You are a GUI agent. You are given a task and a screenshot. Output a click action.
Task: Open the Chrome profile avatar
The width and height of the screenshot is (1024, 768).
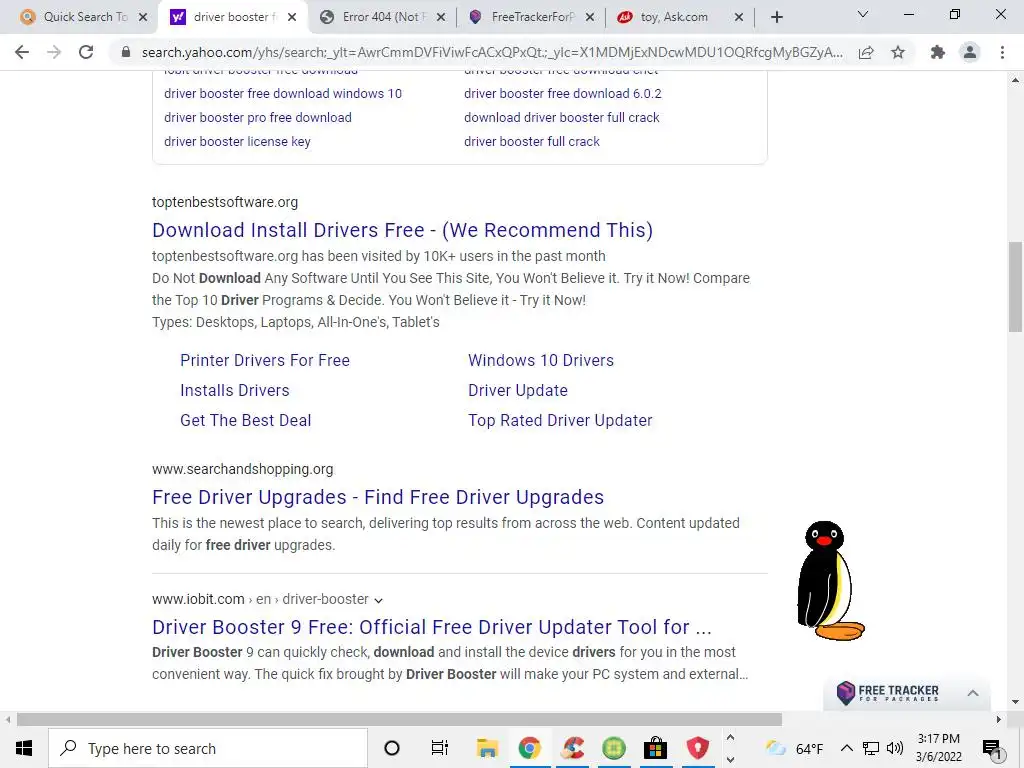[x=970, y=52]
